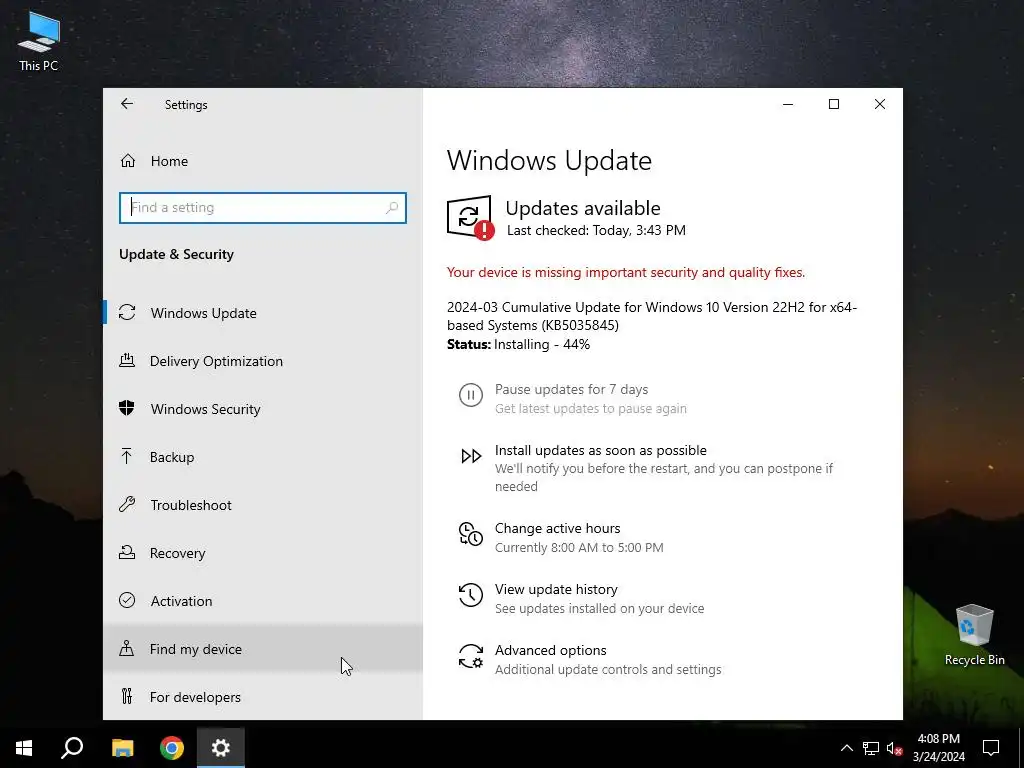Open View update history

coord(556,589)
